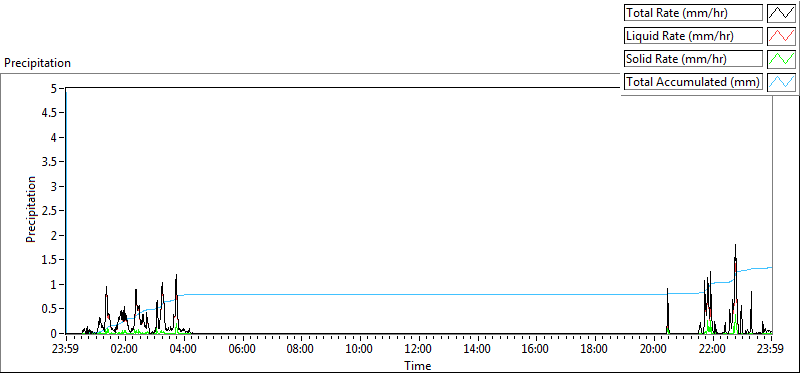Click the Solid Rate green line icon

coord(782,59)
